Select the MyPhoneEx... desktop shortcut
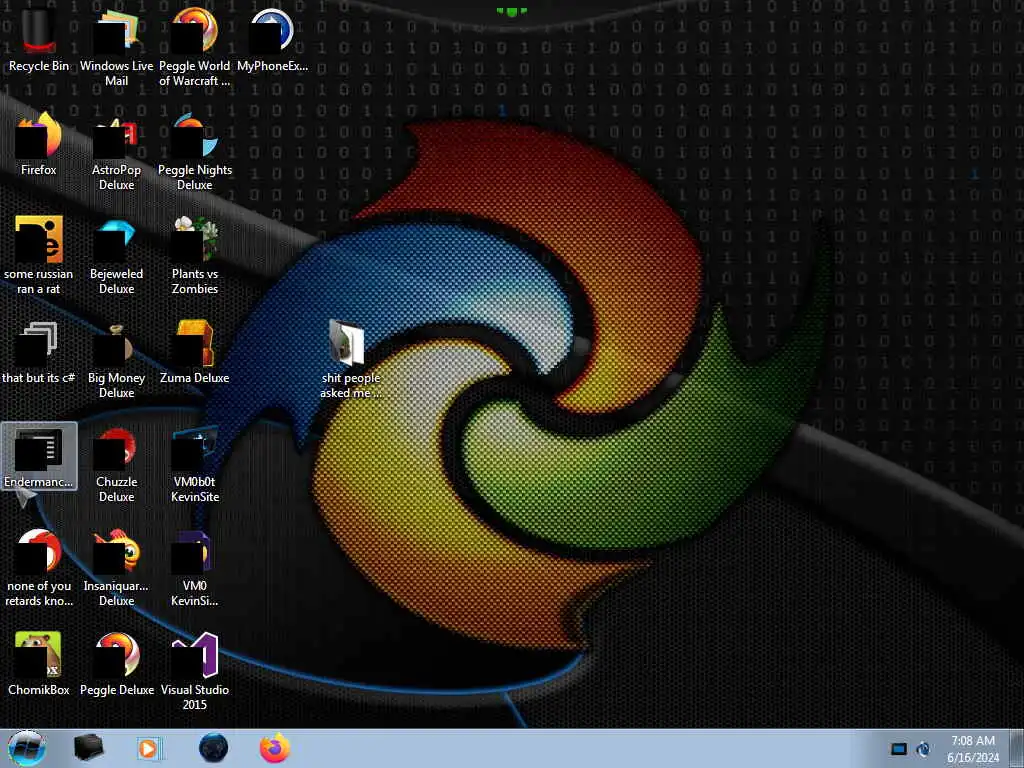The width and height of the screenshot is (1024, 768). [272, 41]
